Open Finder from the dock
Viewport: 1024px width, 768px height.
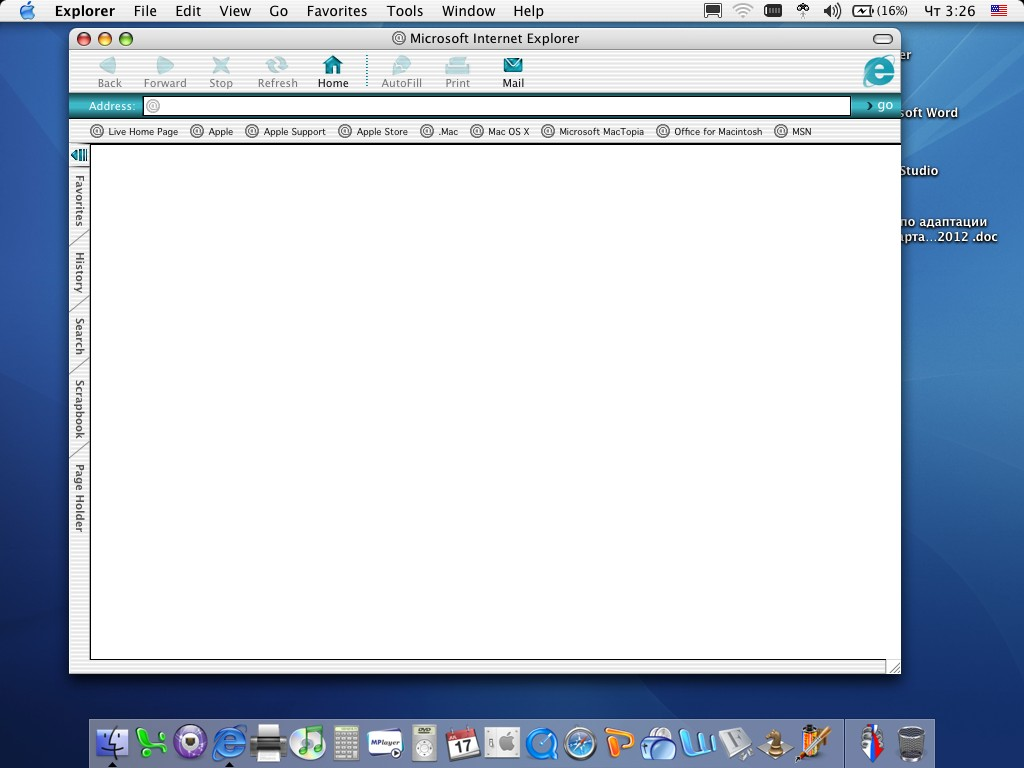coord(112,743)
